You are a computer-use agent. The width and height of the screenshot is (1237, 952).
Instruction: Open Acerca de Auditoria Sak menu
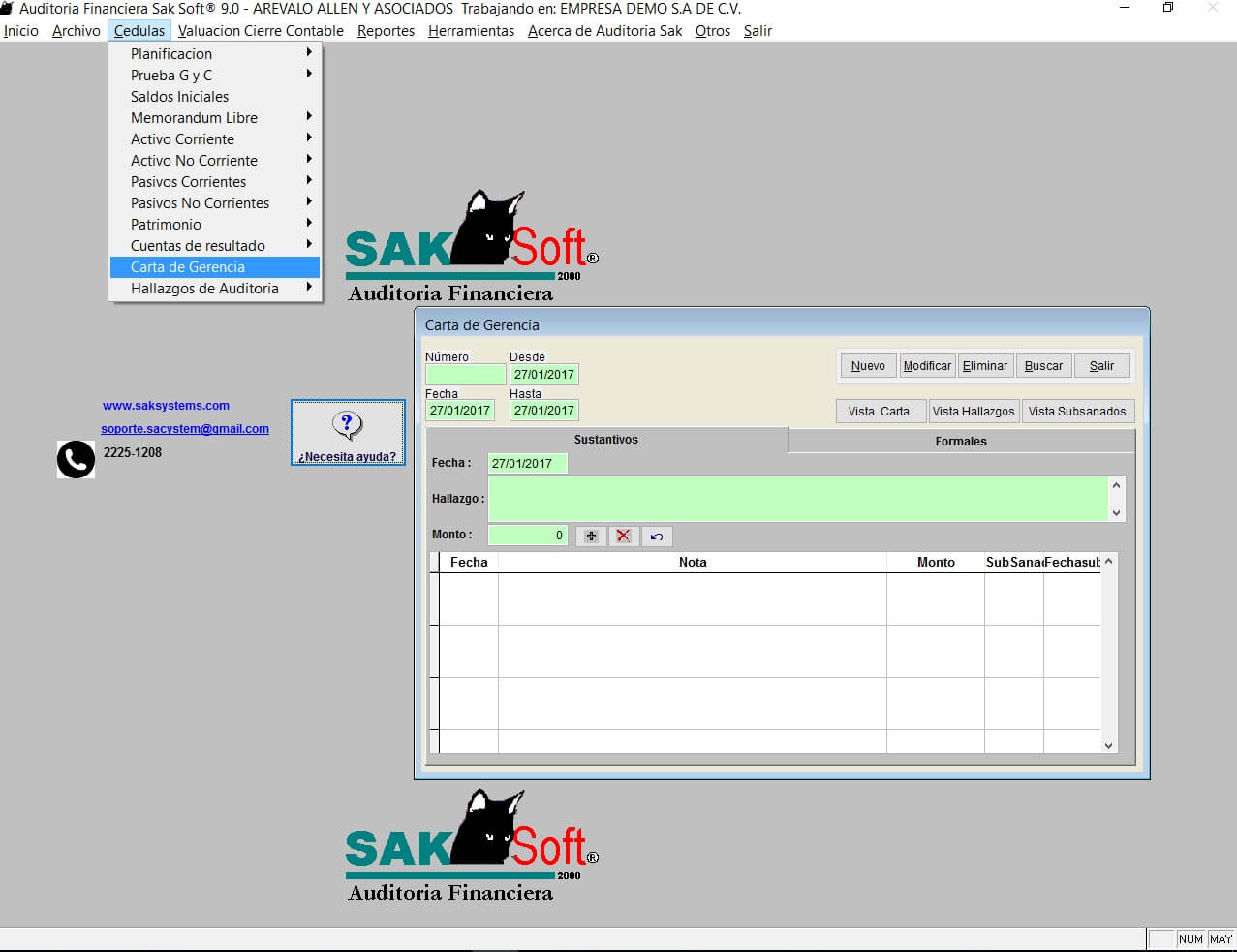click(x=604, y=31)
